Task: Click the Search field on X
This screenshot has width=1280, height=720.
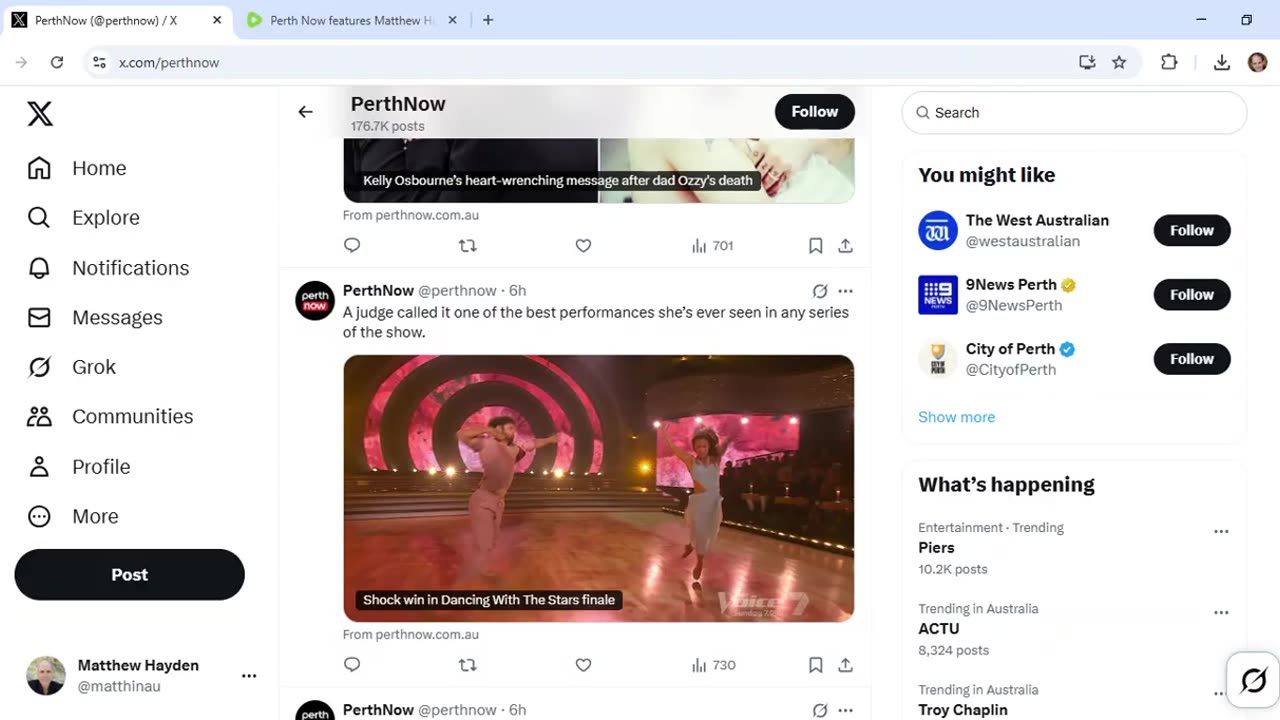Action: tap(1074, 113)
